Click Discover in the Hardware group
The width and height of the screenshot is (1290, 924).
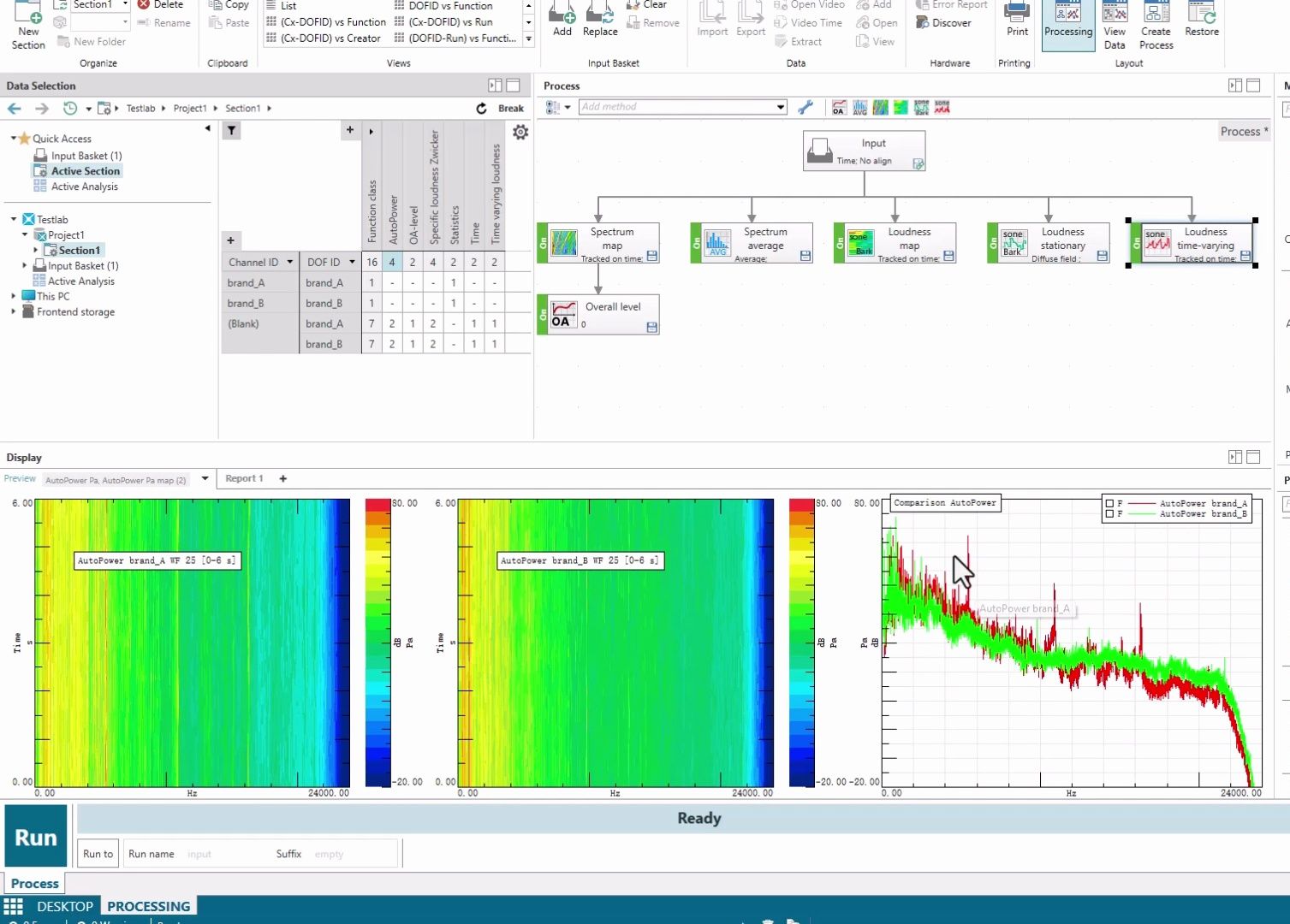pyautogui.click(x=944, y=23)
